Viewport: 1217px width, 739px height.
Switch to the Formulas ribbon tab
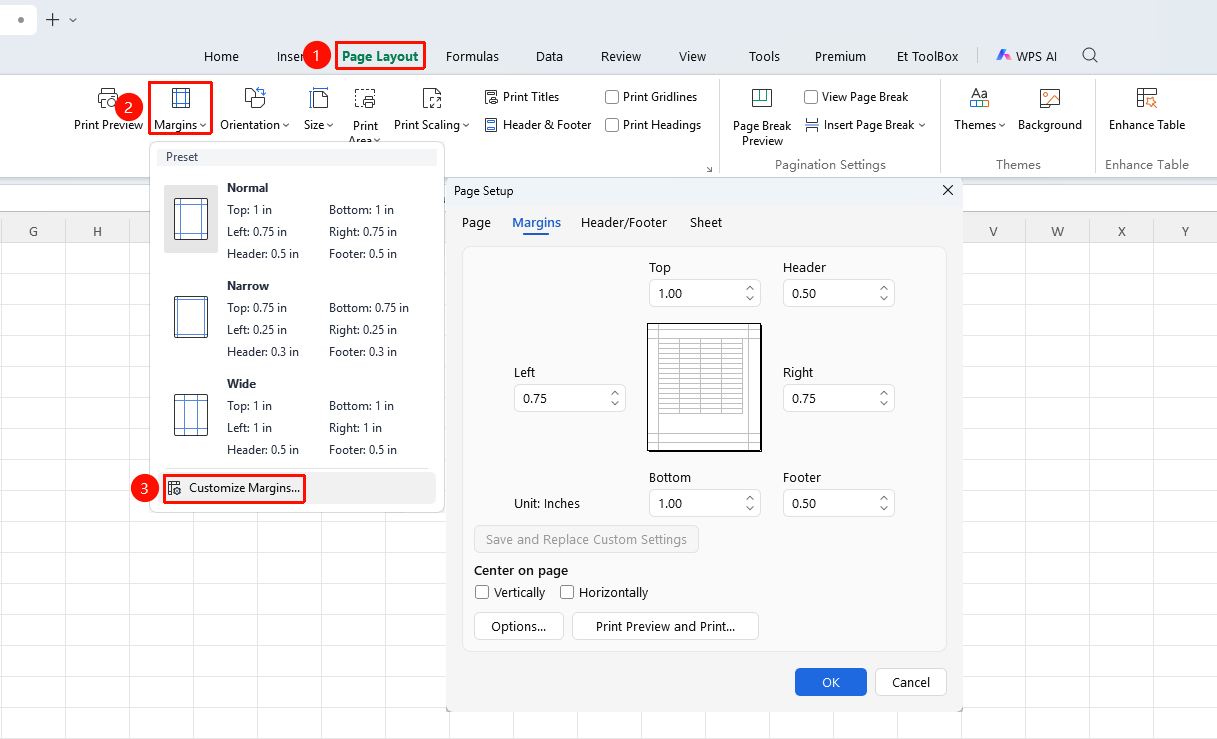(x=472, y=56)
